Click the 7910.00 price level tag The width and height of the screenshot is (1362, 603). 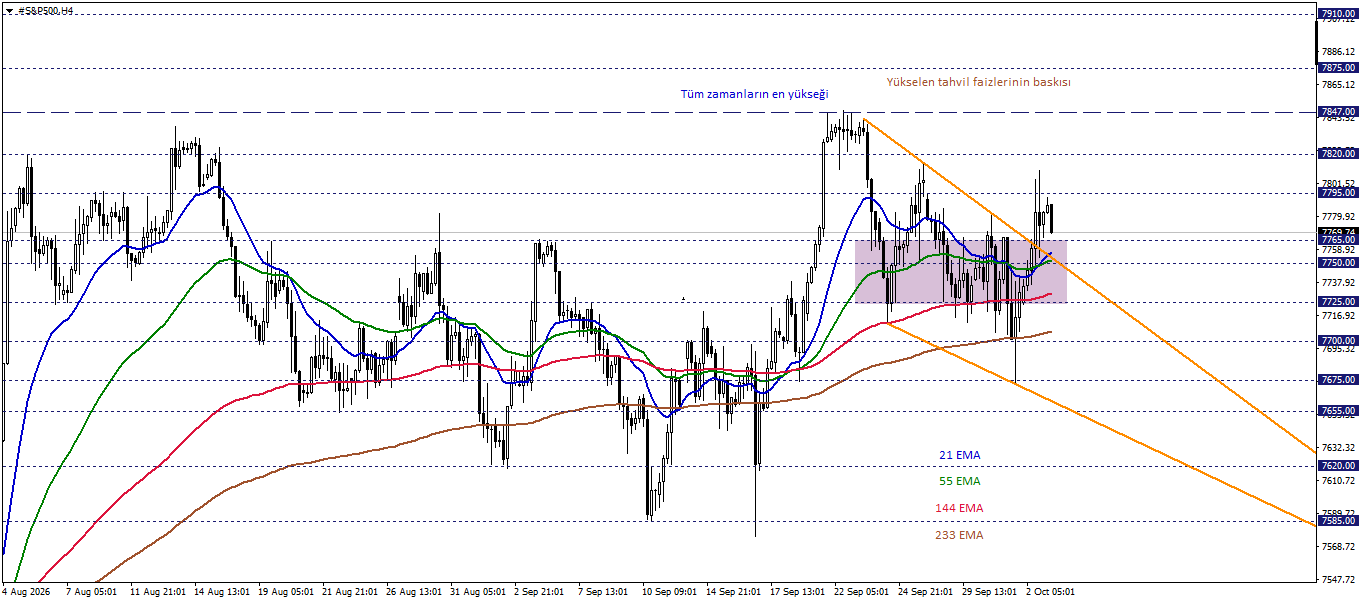pyautogui.click(x=1338, y=14)
